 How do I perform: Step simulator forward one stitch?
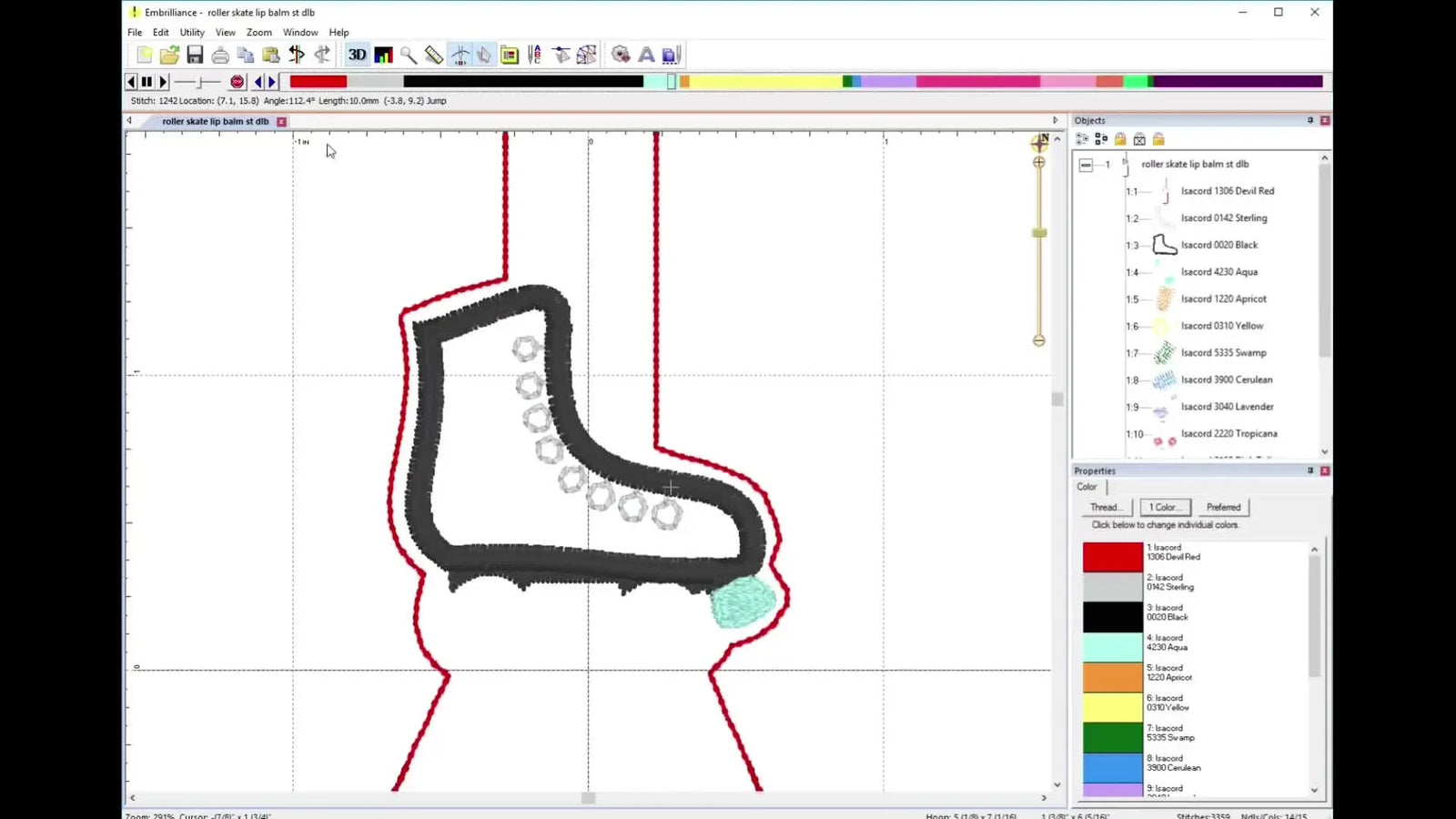point(163,82)
